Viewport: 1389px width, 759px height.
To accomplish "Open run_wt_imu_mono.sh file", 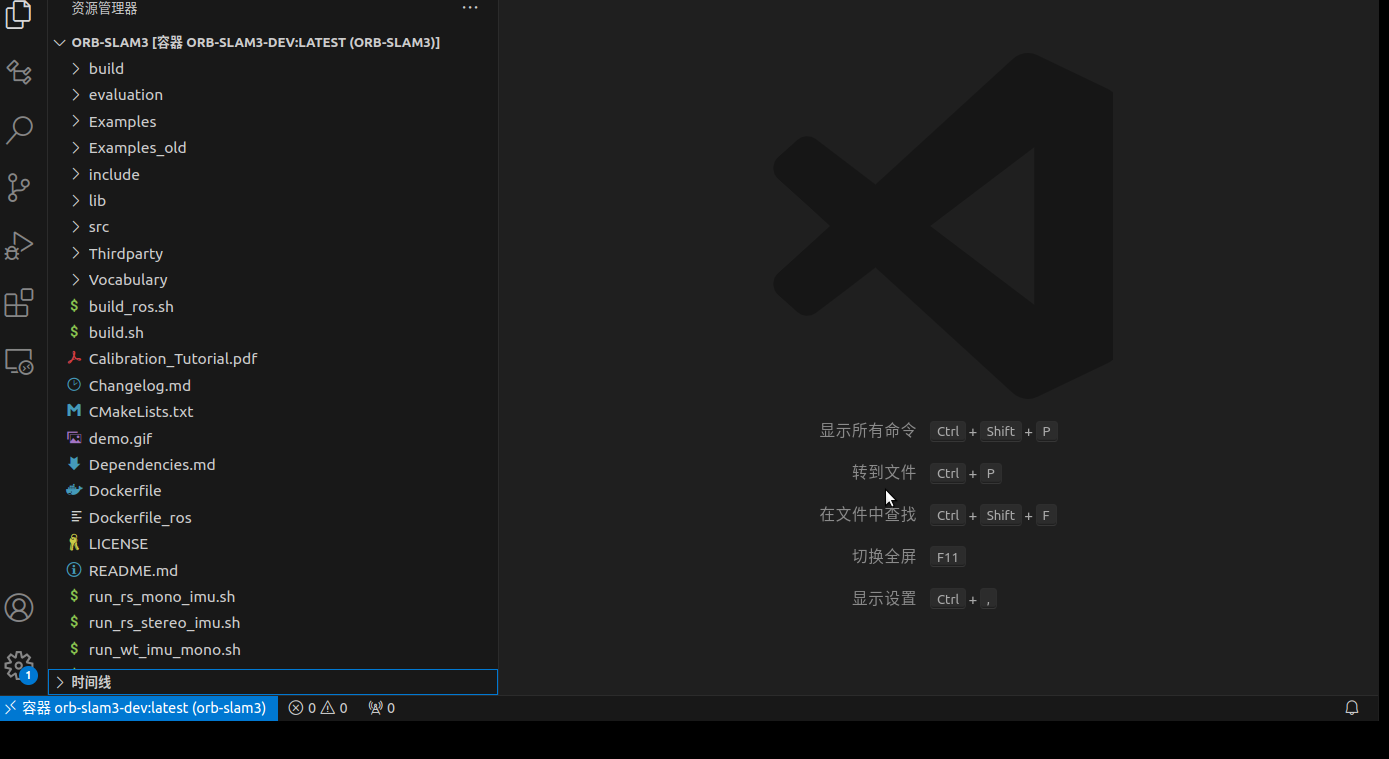I will (273, 650).
